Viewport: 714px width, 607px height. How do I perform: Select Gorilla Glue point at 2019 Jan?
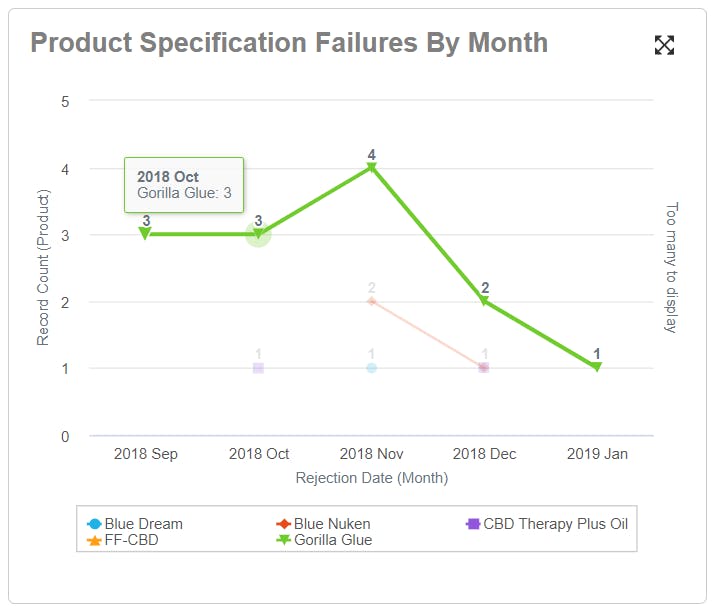[x=597, y=367]
